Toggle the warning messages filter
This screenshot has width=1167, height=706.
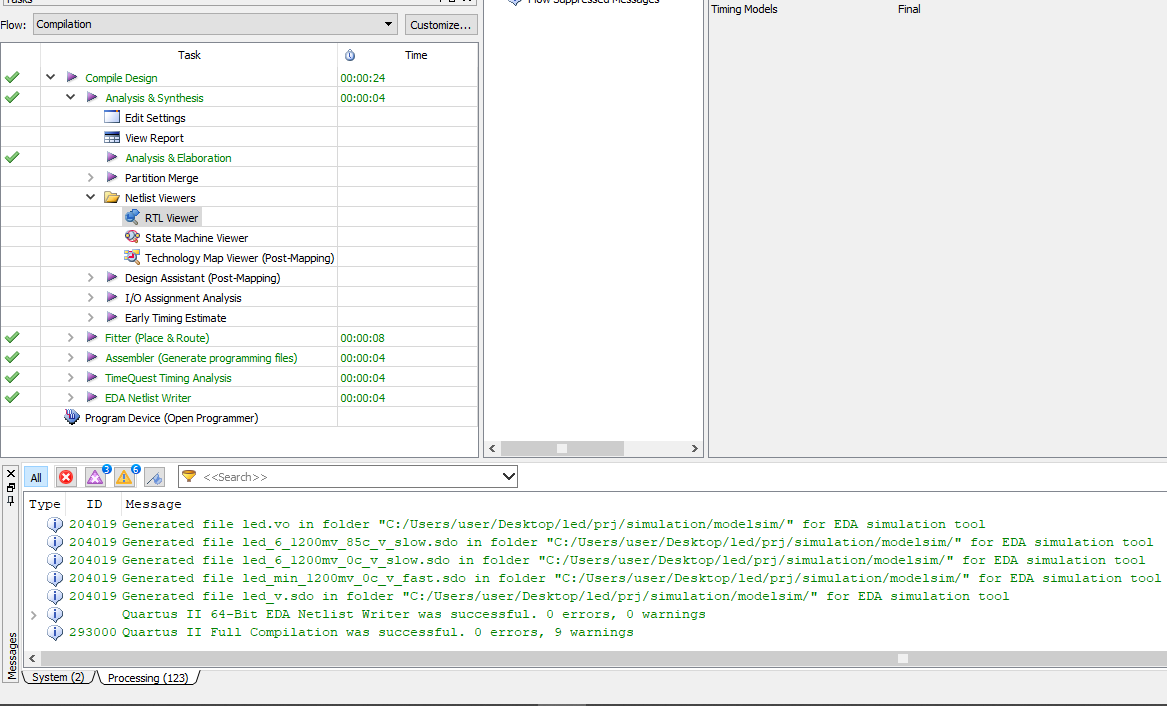tap(125, 477)
